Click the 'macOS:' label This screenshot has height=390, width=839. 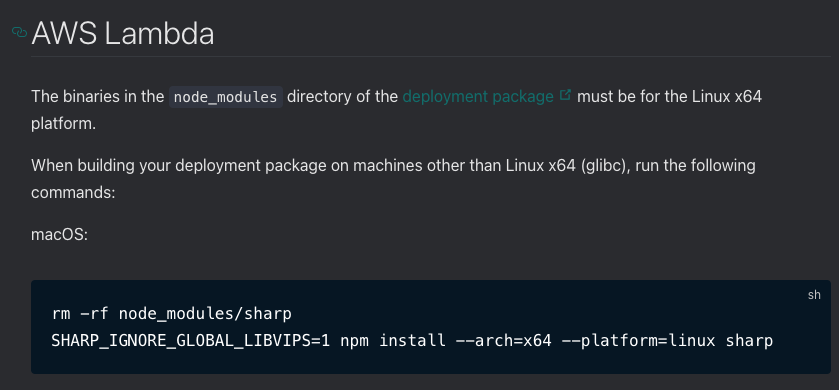click(59, 234)
